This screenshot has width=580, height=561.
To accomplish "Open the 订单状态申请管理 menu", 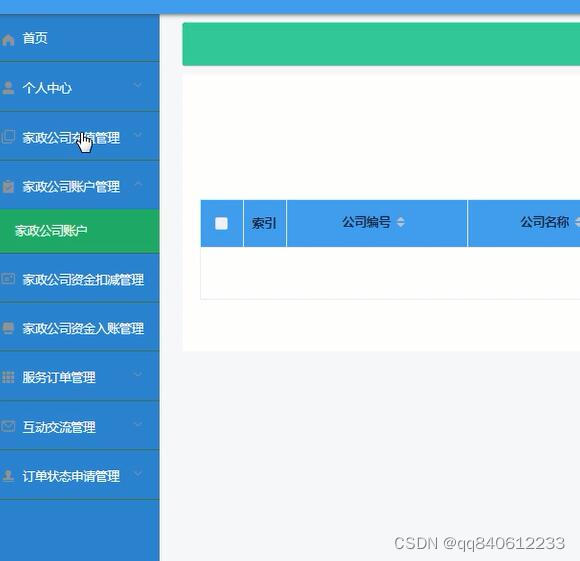I will click(x=80, y=475).
